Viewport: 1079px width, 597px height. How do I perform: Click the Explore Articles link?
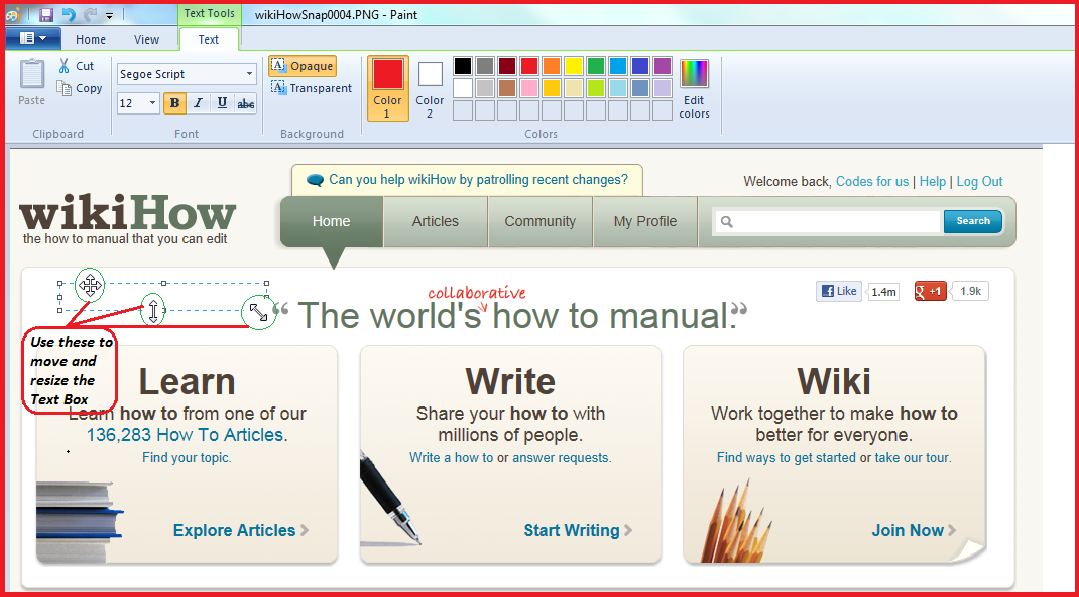pyautogui.click(x=241, y=530)
